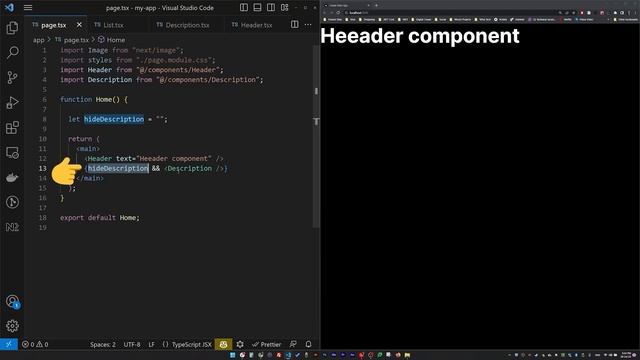640x360 pixels.
Task: Open the taskbar clock and date
Action: pos(627,355)
